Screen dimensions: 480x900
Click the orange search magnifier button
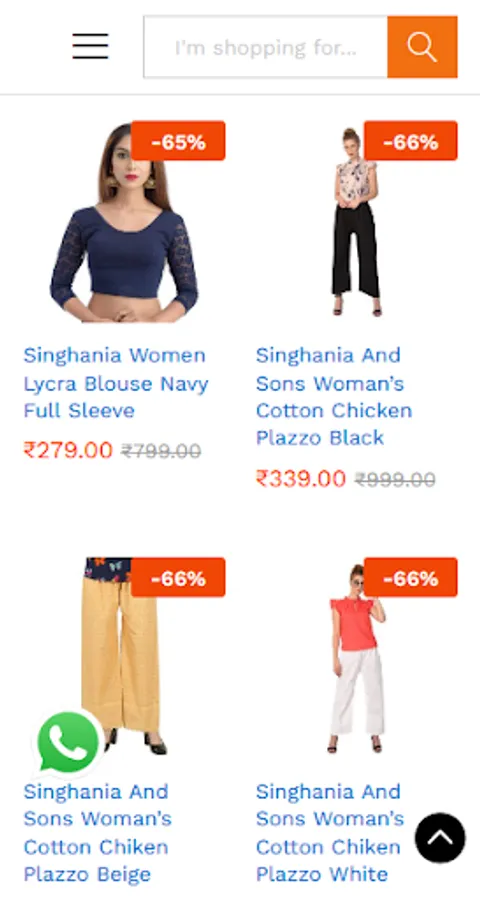[x=422, y=47]
